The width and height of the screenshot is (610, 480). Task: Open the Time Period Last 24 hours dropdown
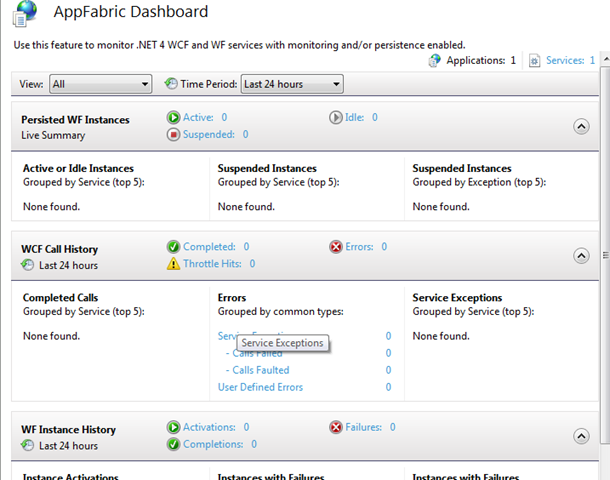292,84
